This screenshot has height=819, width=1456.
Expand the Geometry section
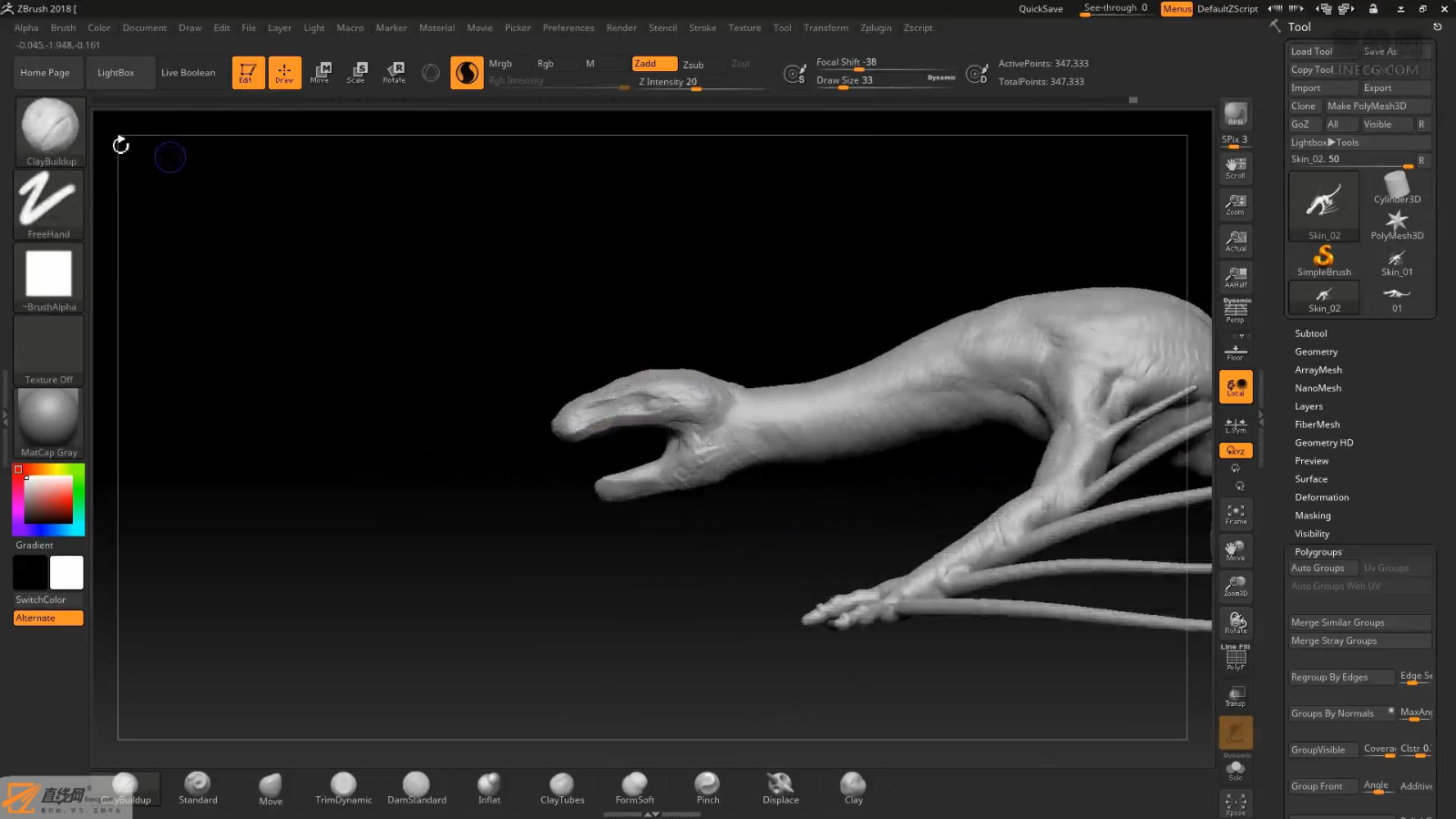[1317, 352]
